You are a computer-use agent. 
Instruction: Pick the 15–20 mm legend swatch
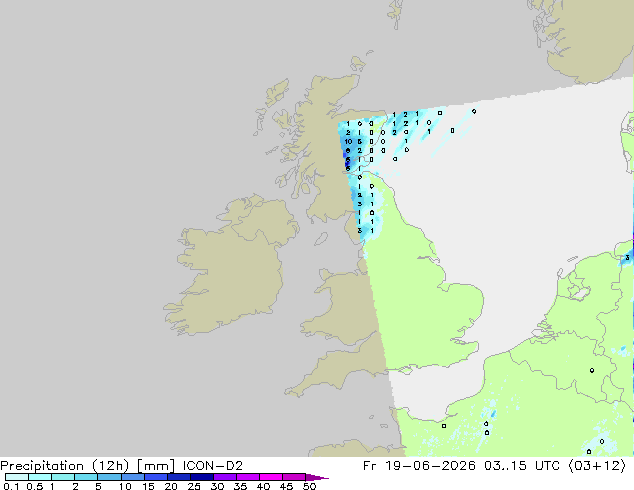click(x=155, y=477)
